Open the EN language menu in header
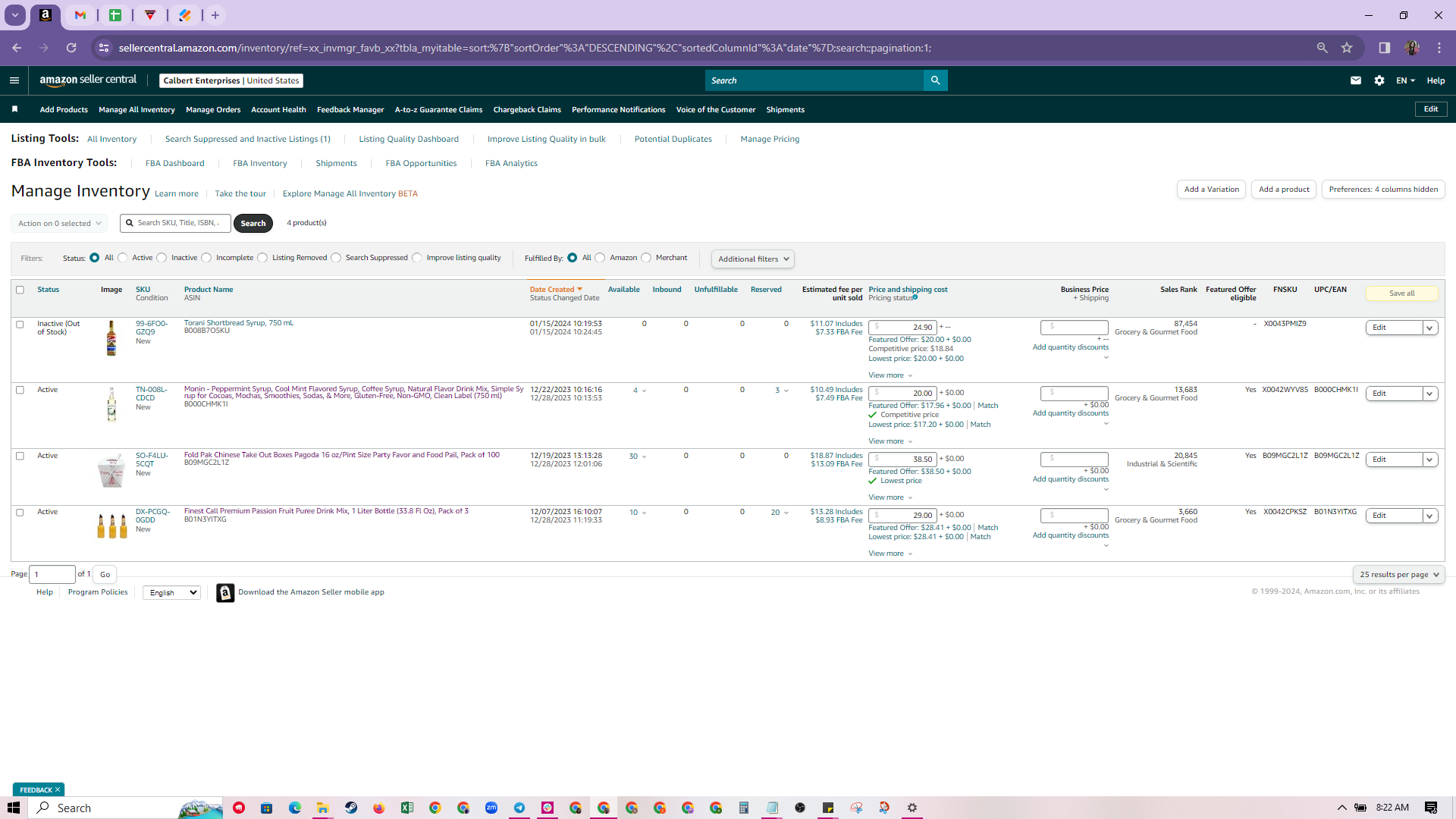The width and height of the screenshot is (1456, 819). pos(1405,80)
